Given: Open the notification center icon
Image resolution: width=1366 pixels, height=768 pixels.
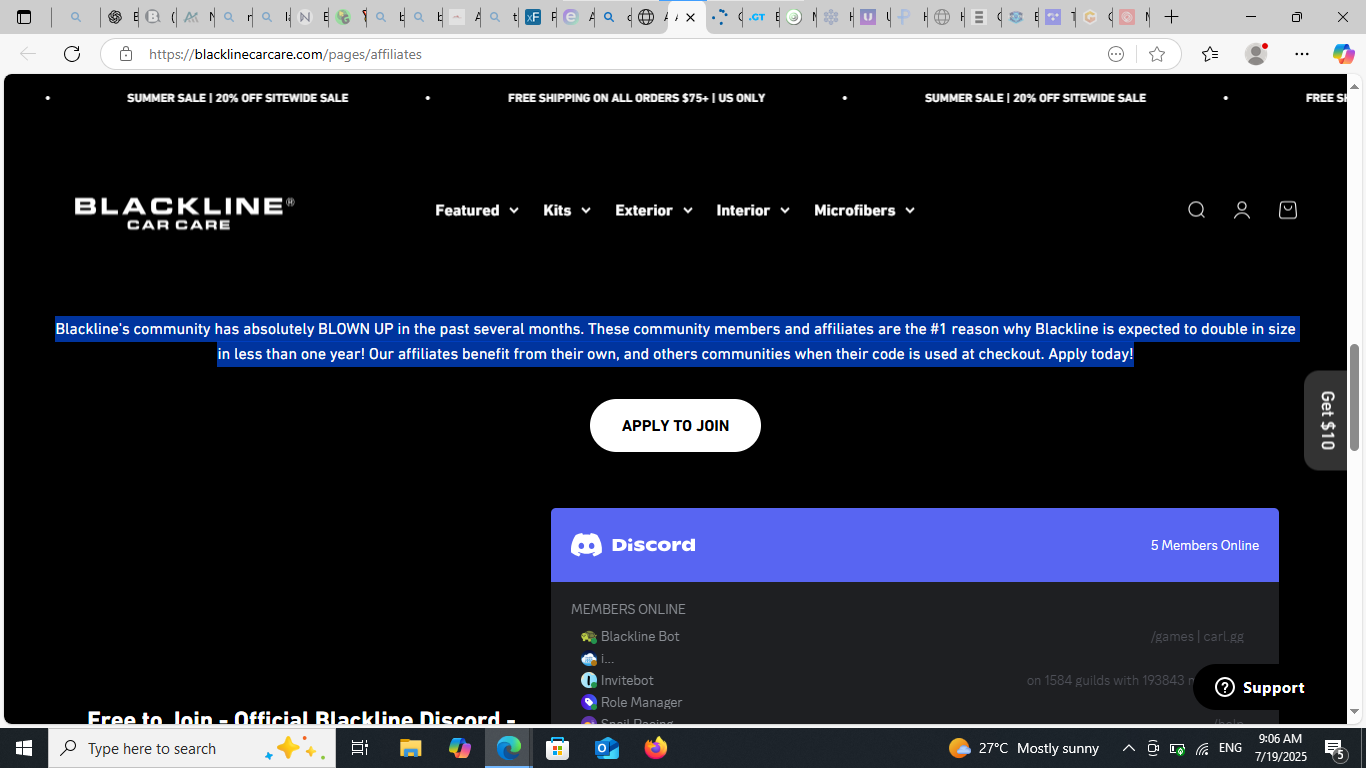Looking at the screenshot, I should 1335,748.
